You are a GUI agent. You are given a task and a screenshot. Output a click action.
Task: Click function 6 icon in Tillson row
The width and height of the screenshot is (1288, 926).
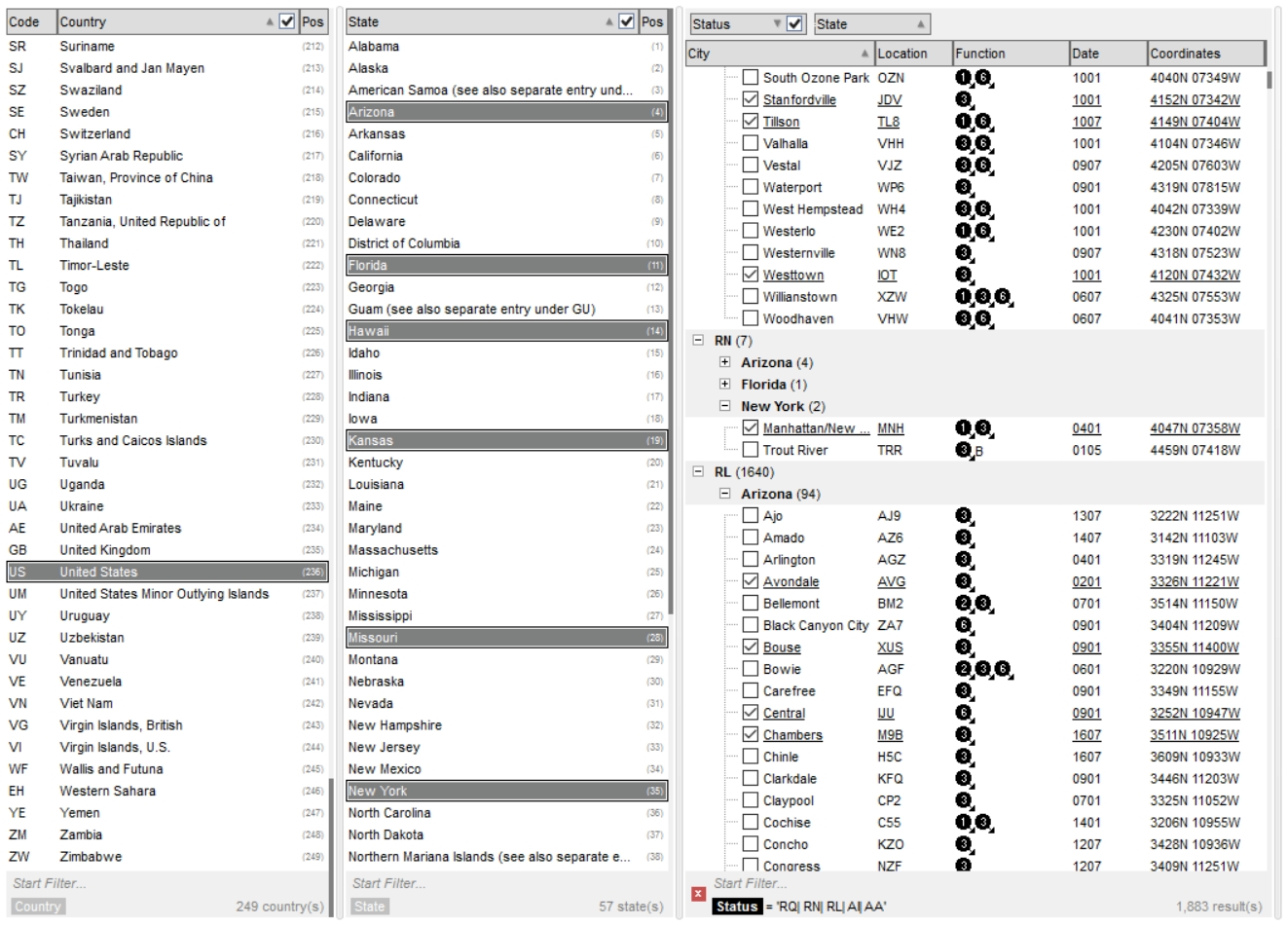(x=982, y=122)
